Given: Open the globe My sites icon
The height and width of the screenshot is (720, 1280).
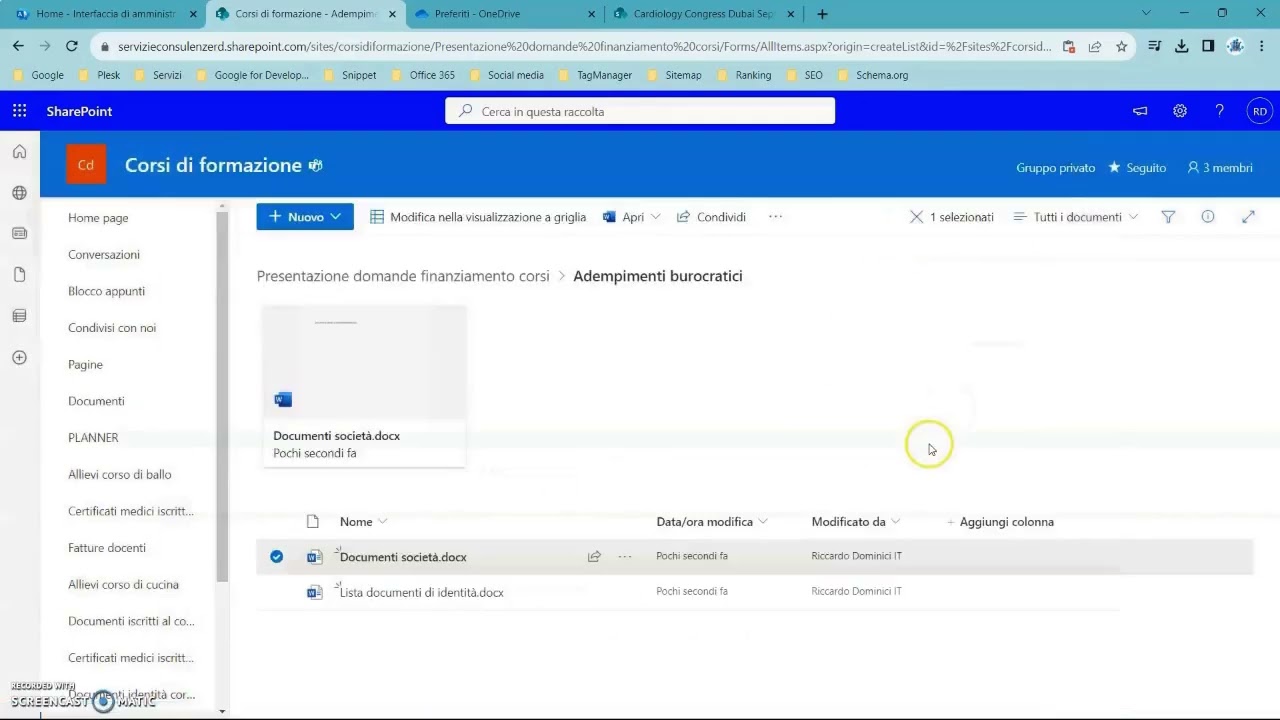Looking at the screenshot, I should (19, 193).
